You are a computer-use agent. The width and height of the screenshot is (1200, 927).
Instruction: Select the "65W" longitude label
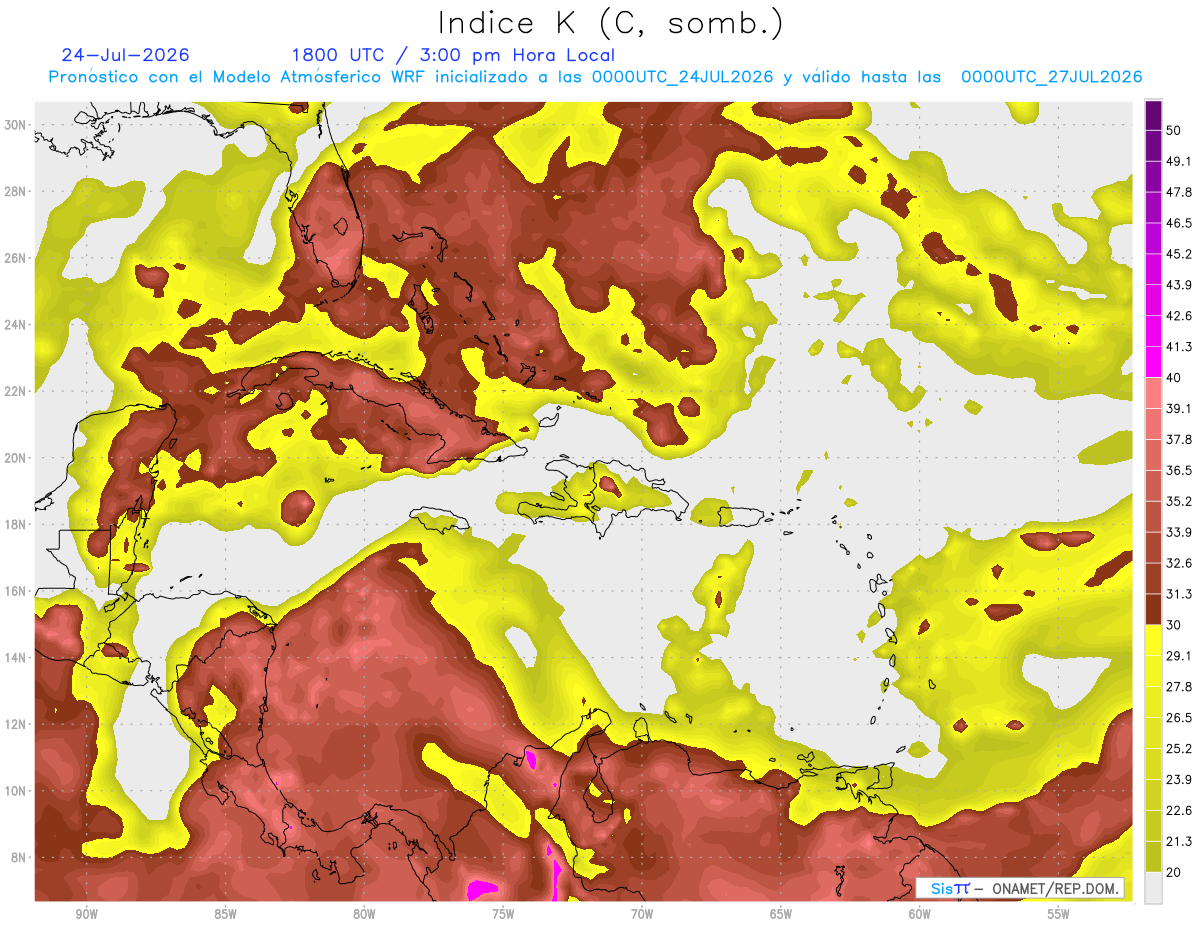(x=781, y=914)
